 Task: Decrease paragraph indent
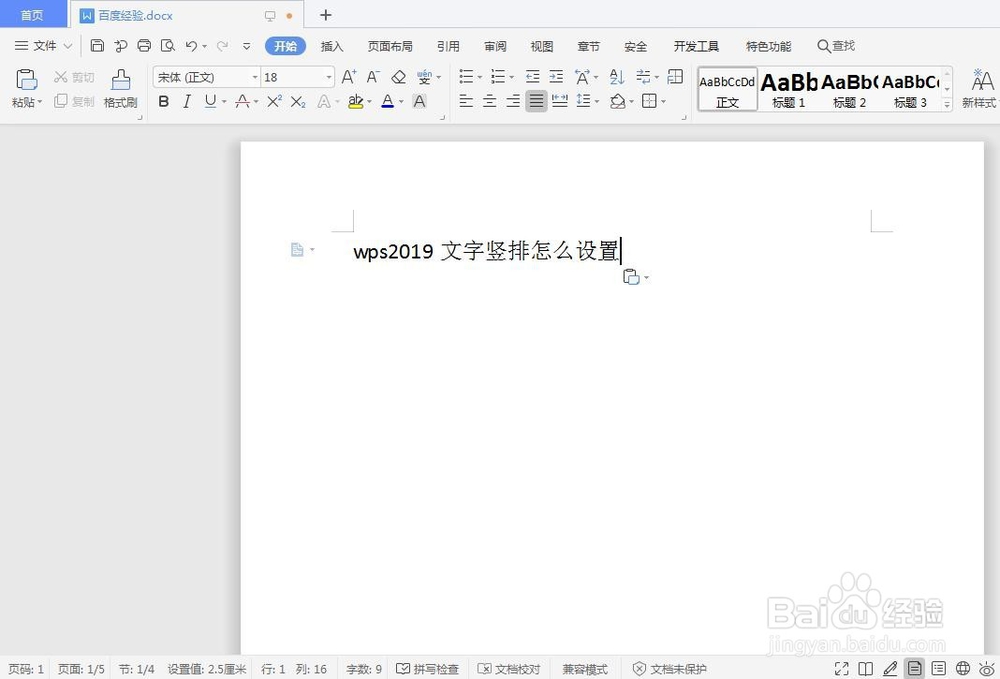533,77
